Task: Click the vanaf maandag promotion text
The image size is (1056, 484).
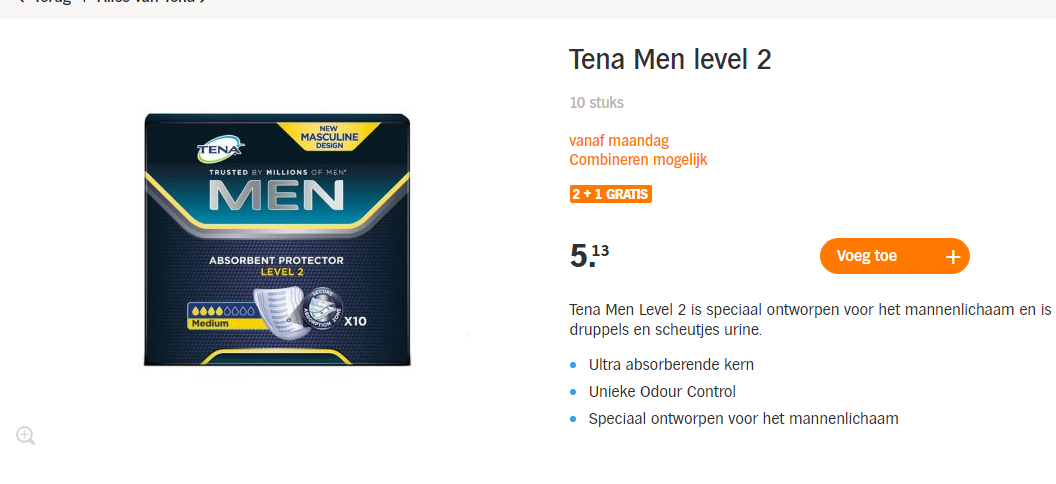Action: [619, 141]
